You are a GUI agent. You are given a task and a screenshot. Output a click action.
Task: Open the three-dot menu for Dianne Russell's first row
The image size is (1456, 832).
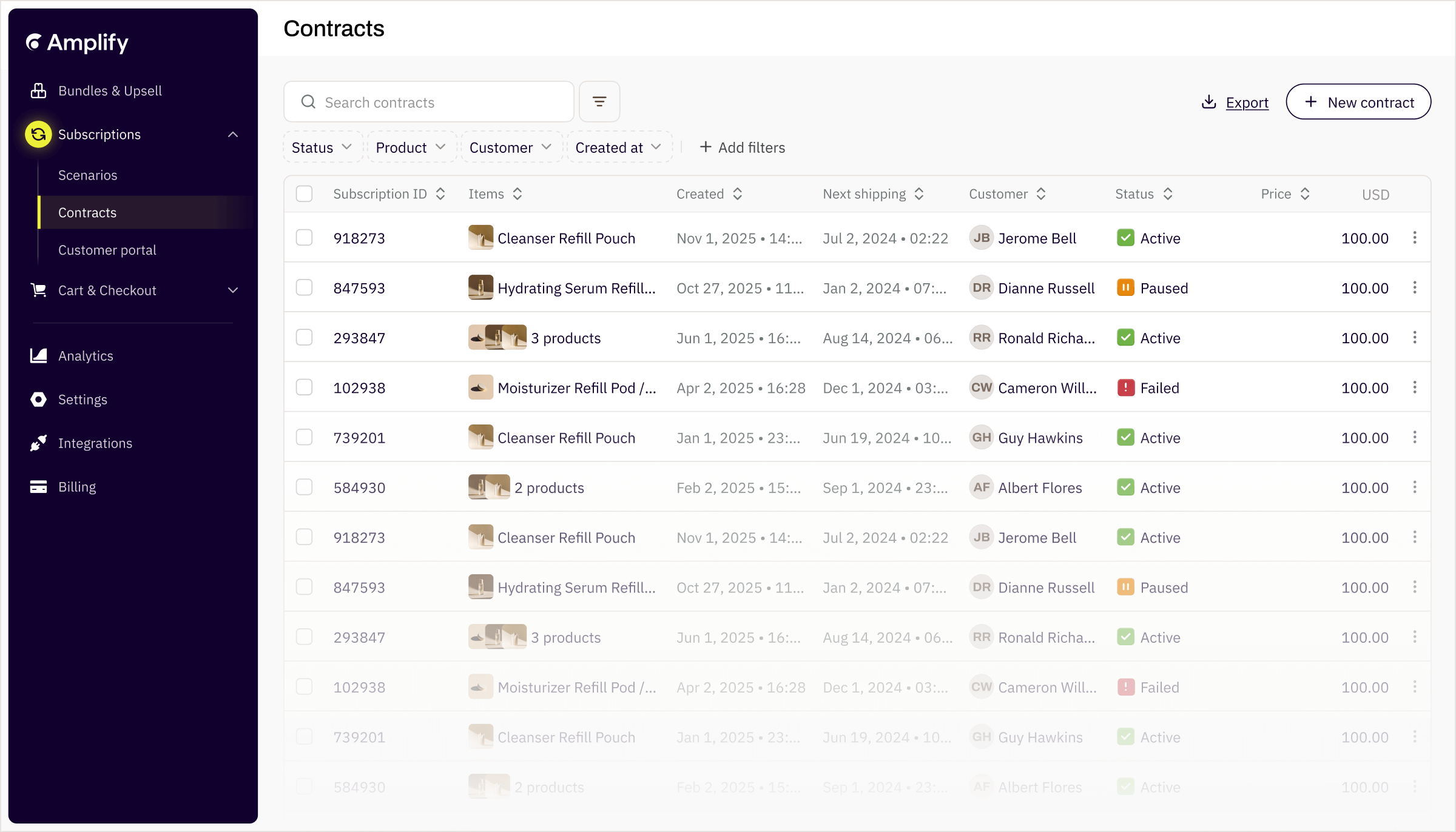point(1414,288)
